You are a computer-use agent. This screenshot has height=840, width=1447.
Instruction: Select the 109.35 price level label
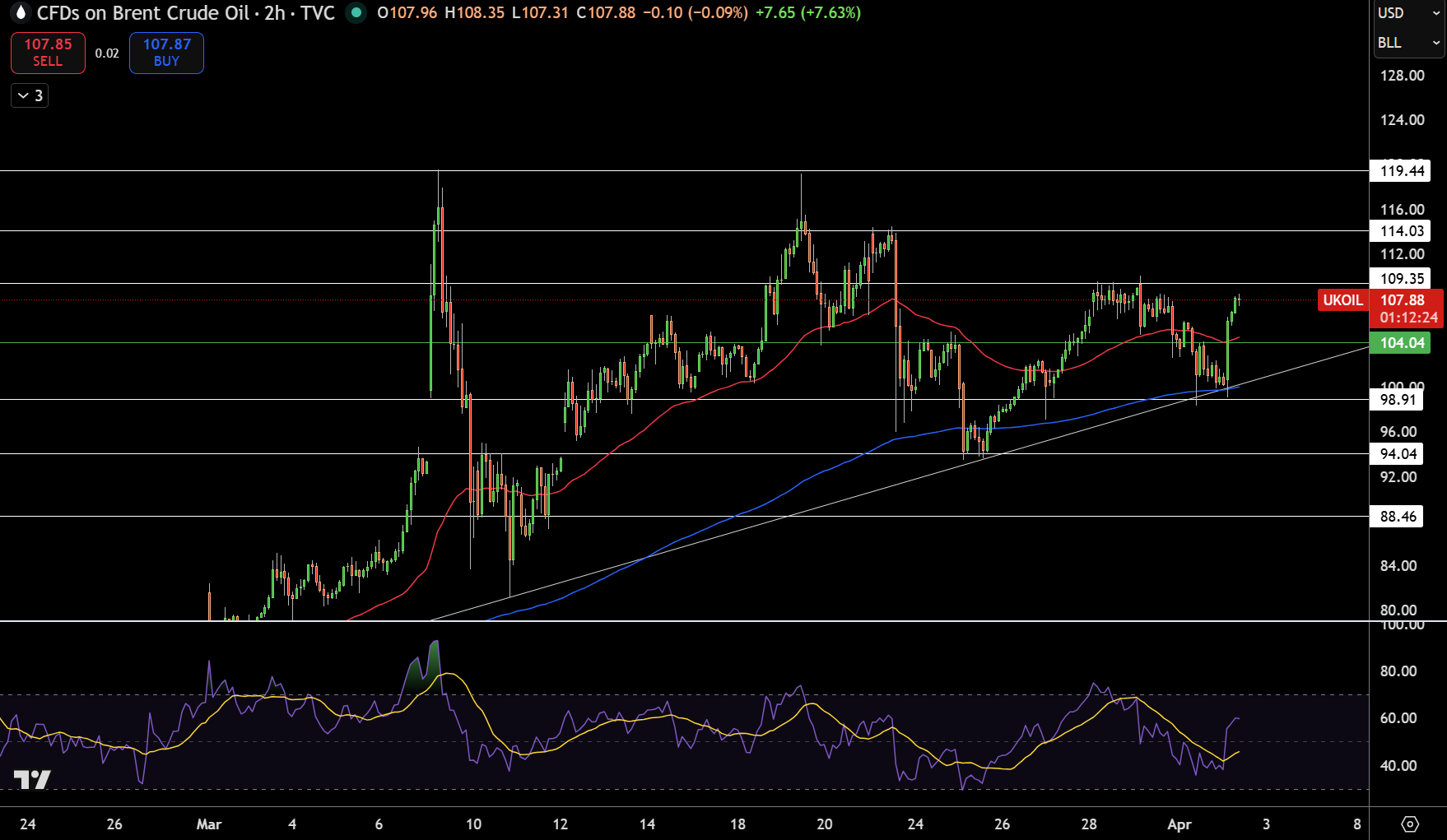1401,279
